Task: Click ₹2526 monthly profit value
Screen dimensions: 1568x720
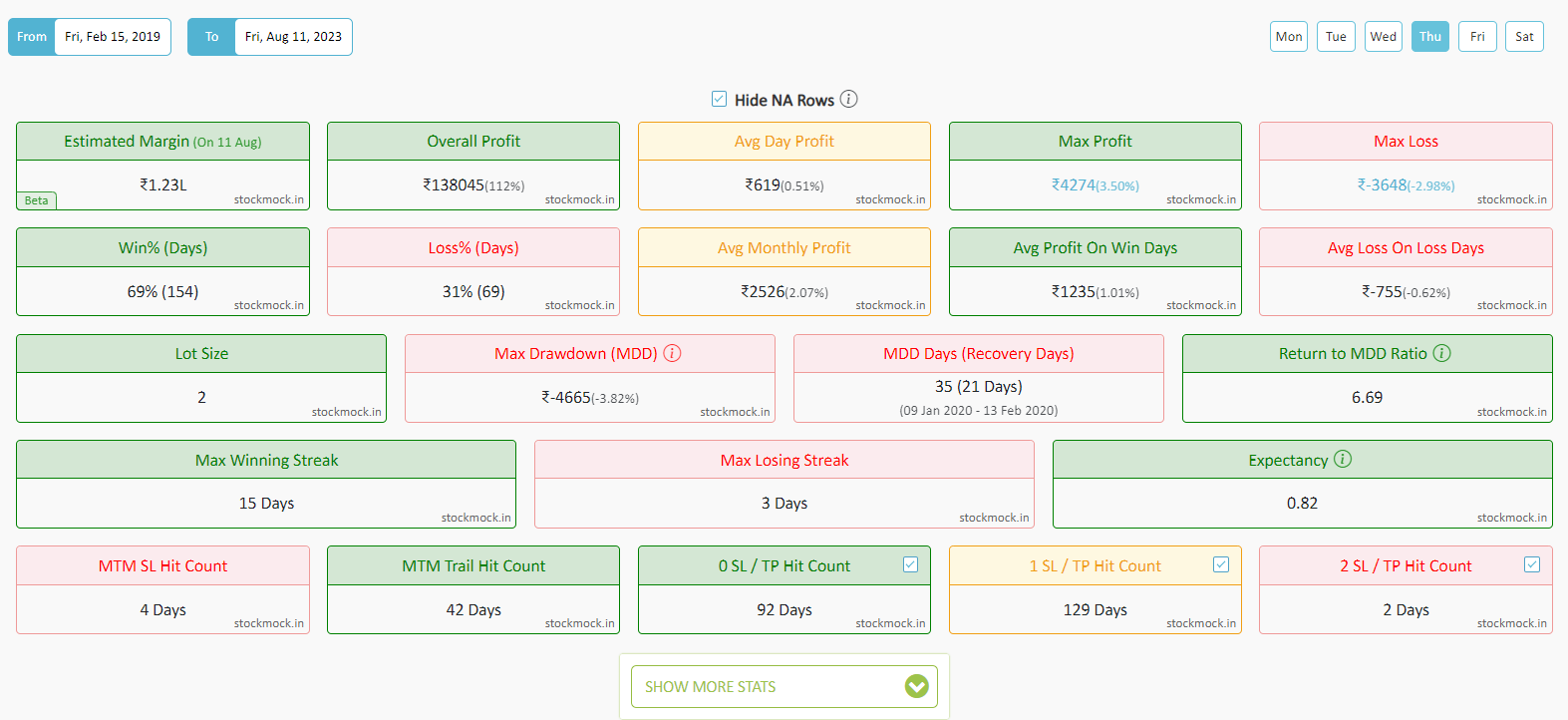Action: click(784, 291)
